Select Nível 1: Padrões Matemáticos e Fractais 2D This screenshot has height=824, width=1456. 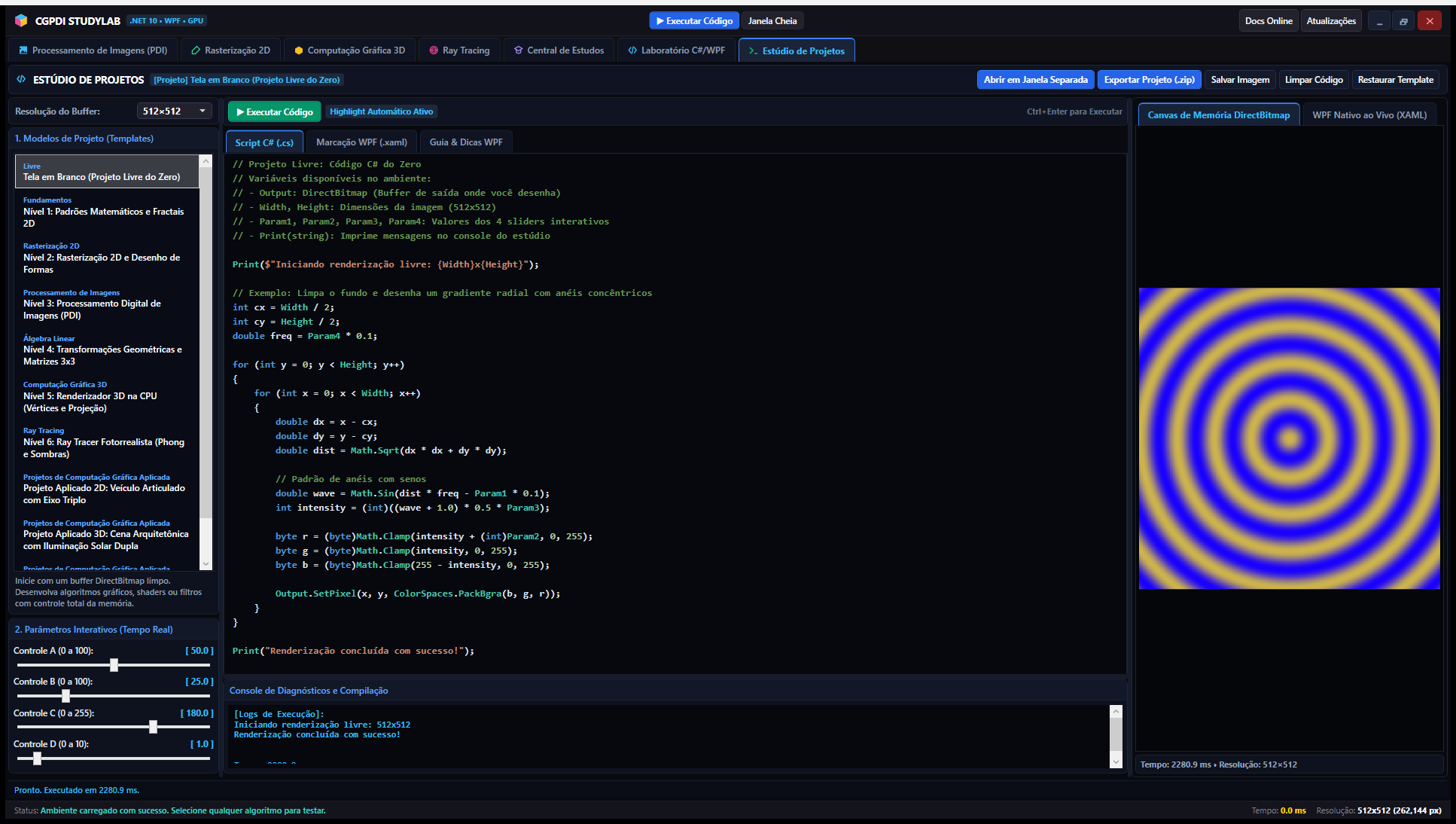(107, 212)
